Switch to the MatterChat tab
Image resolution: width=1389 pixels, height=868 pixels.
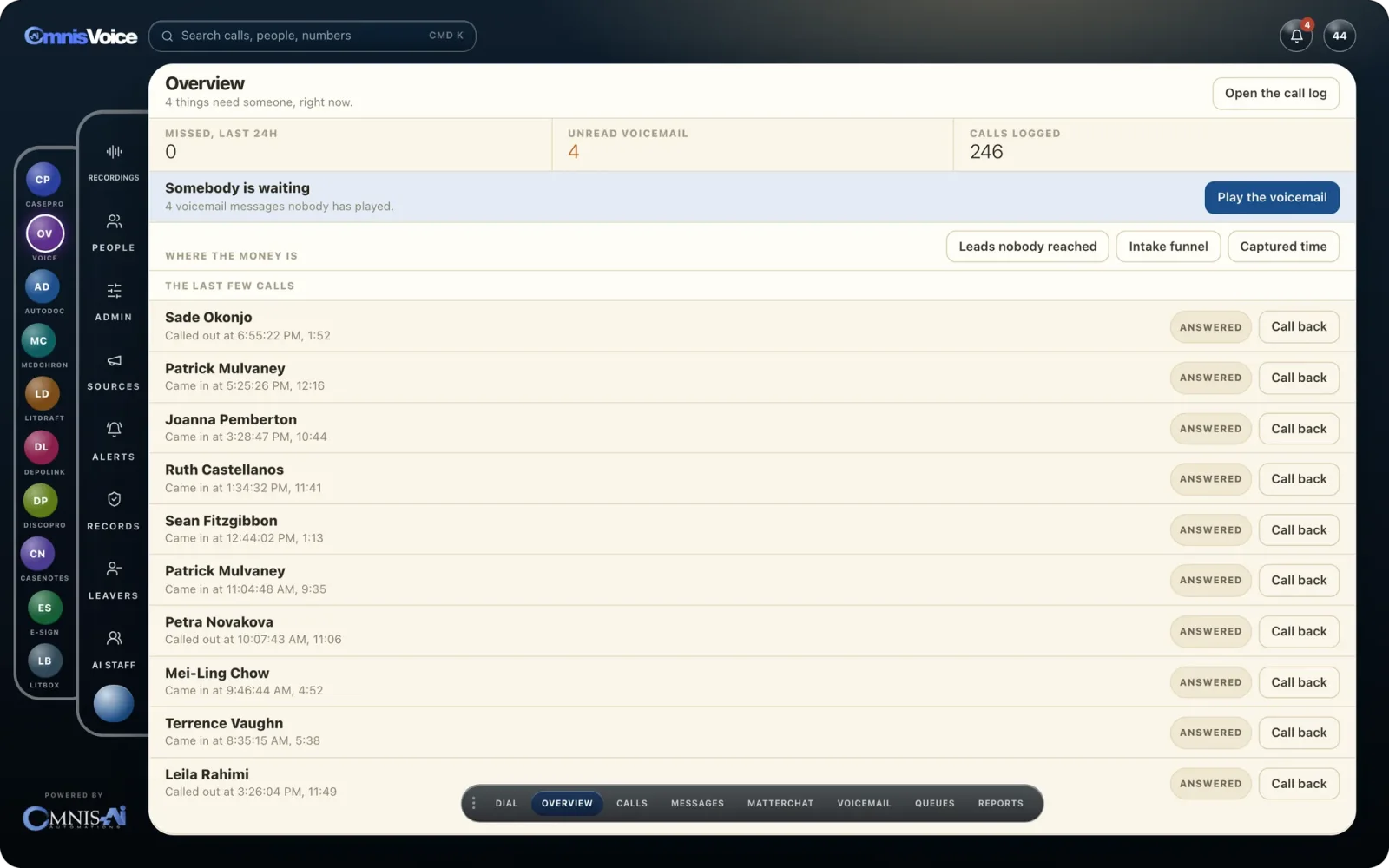click(x=780, y=803)
